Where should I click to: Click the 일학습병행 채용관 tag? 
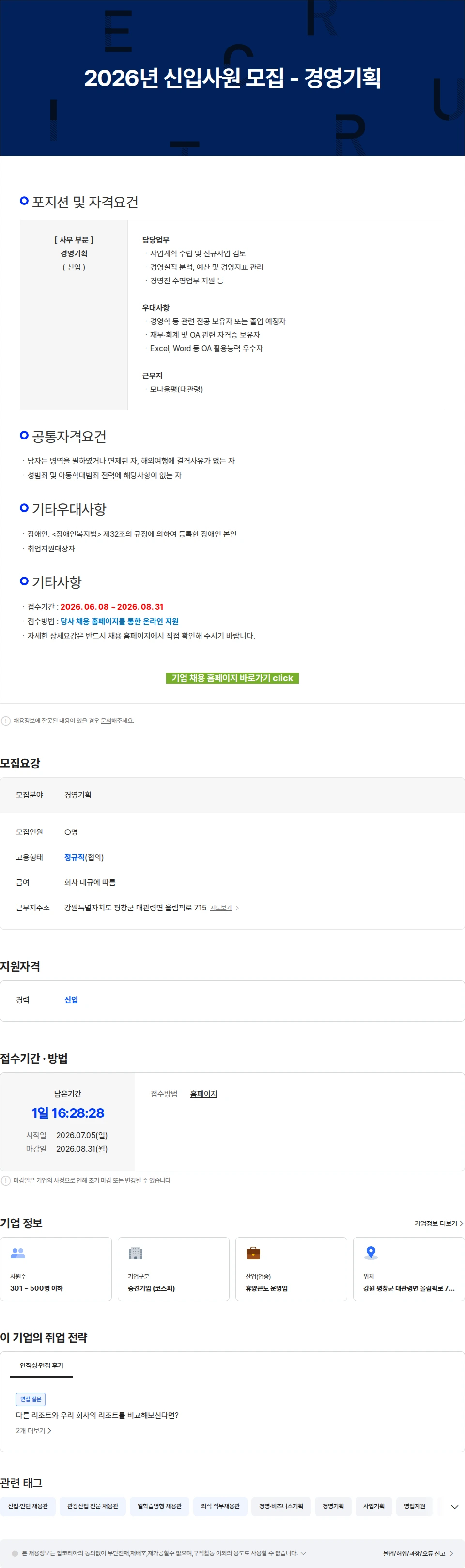(x=159, y=1506)
